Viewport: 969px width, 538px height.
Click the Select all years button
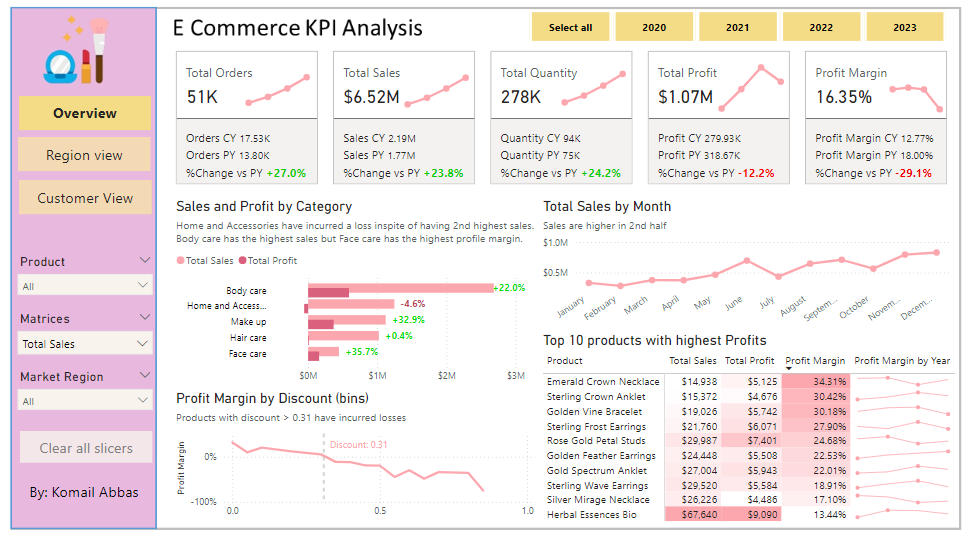point(570,28)
